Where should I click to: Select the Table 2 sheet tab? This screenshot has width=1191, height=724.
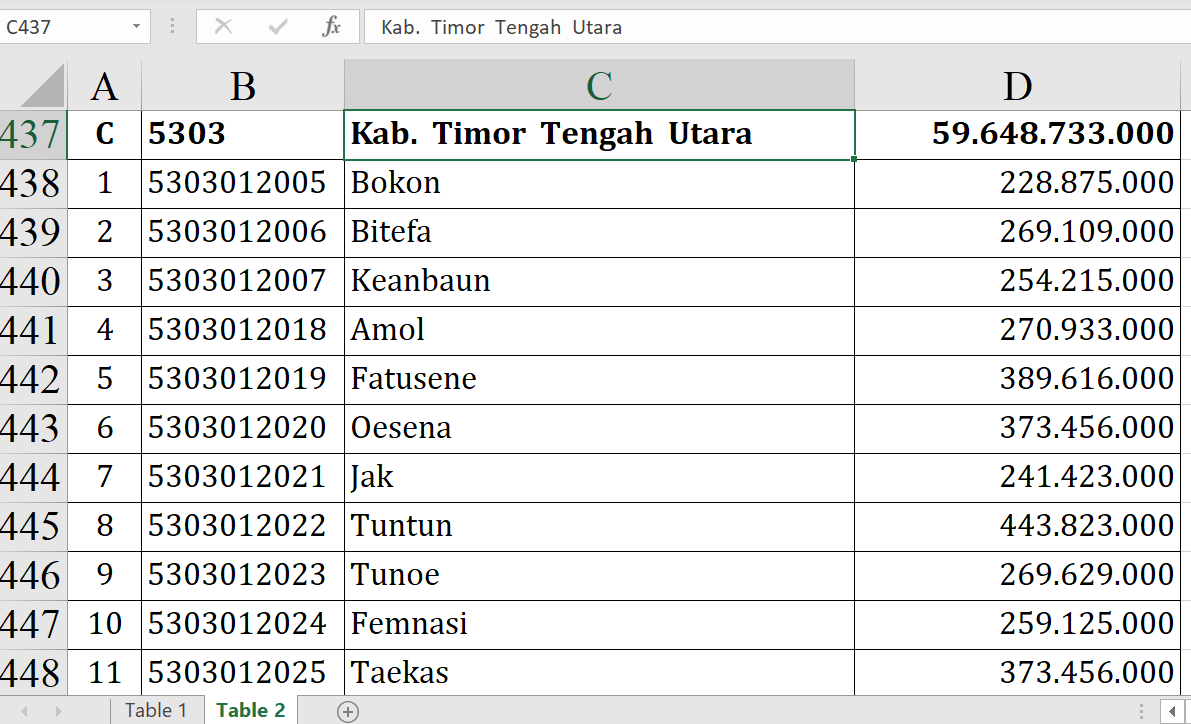[250, 711]
